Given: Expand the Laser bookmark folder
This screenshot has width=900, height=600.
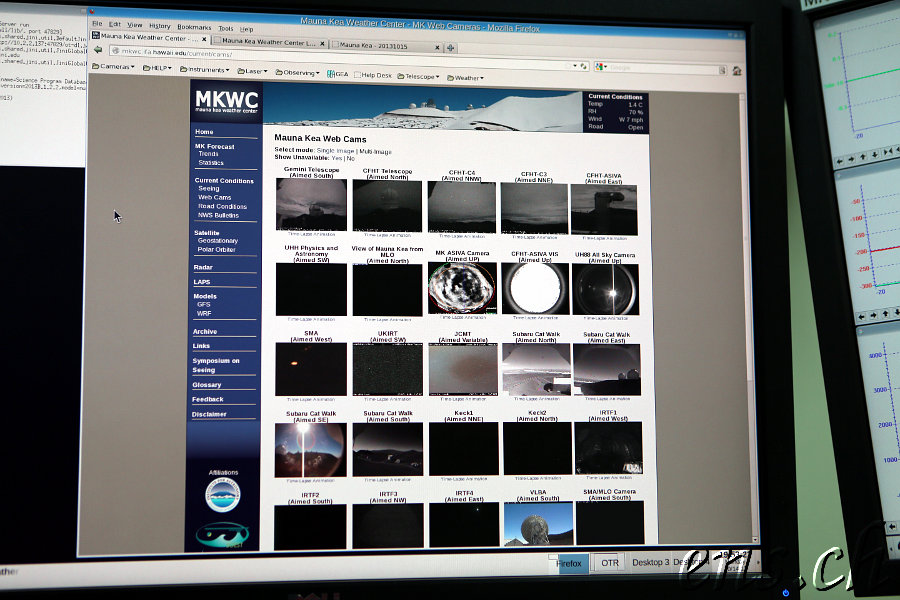Looking at the screenshot, I should 252,71.
